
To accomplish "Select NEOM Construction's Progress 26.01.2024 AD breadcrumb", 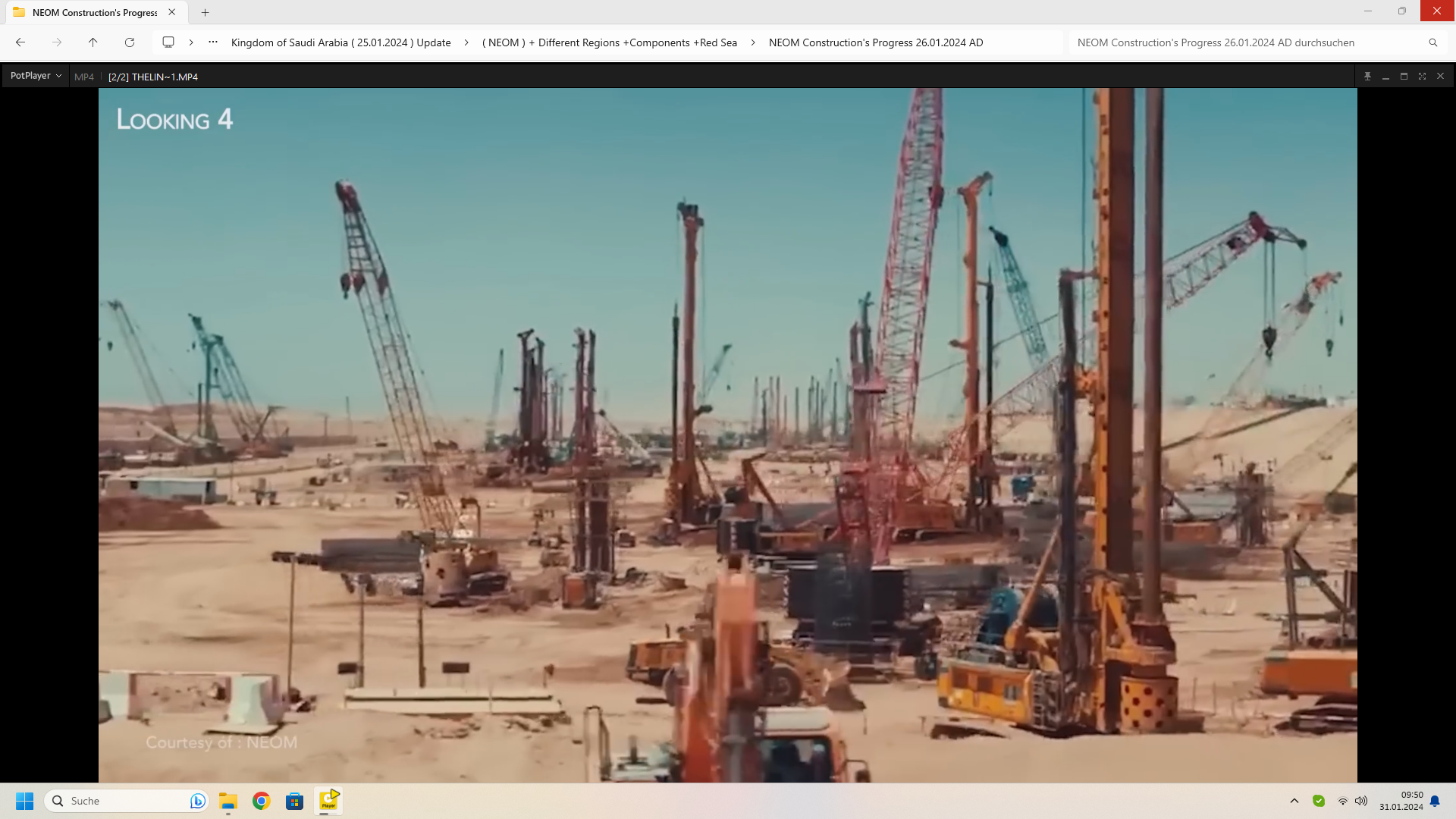I will (x=876, y=42).
